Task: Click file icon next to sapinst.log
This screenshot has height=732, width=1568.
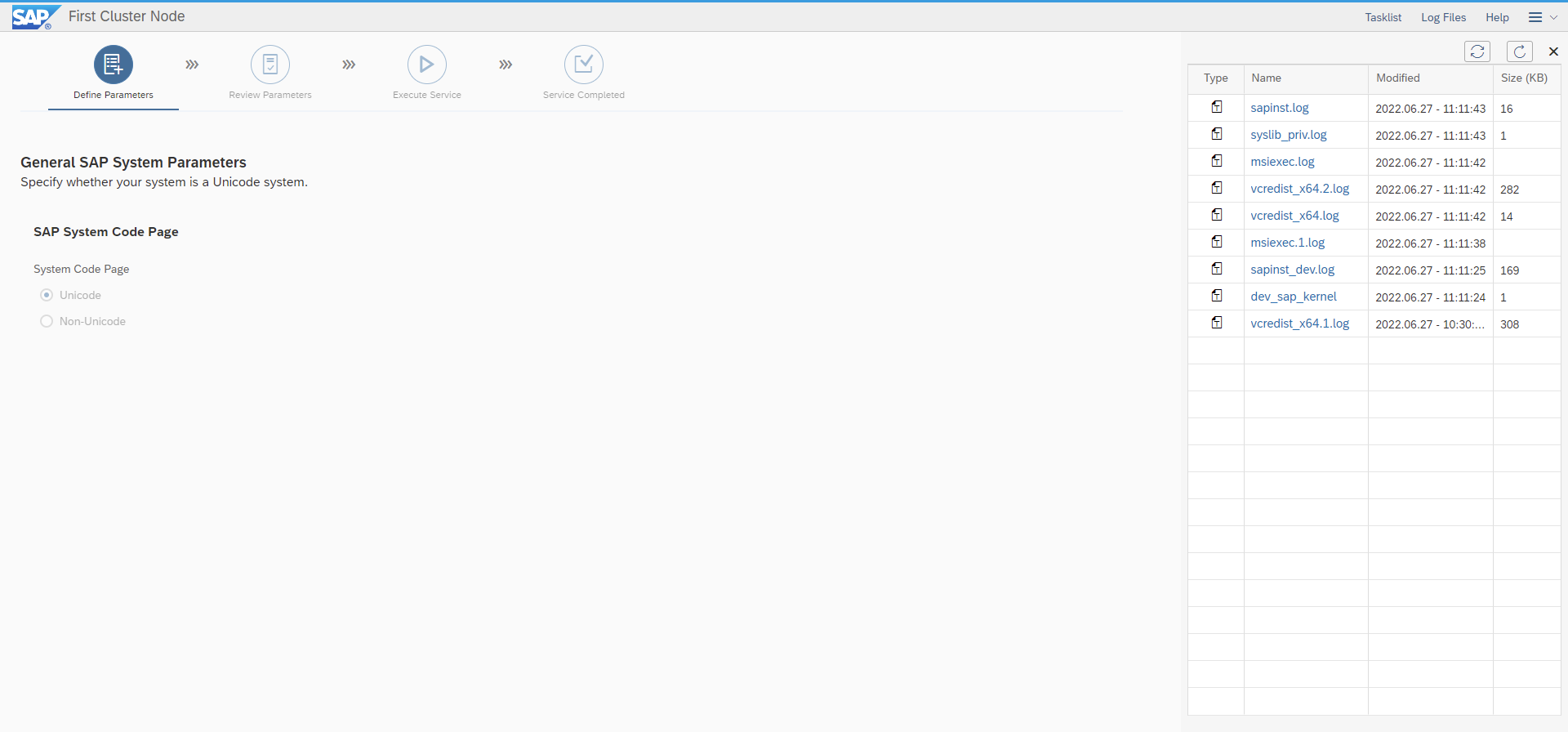Action: pyautogui.click(x=1217, y=107)
